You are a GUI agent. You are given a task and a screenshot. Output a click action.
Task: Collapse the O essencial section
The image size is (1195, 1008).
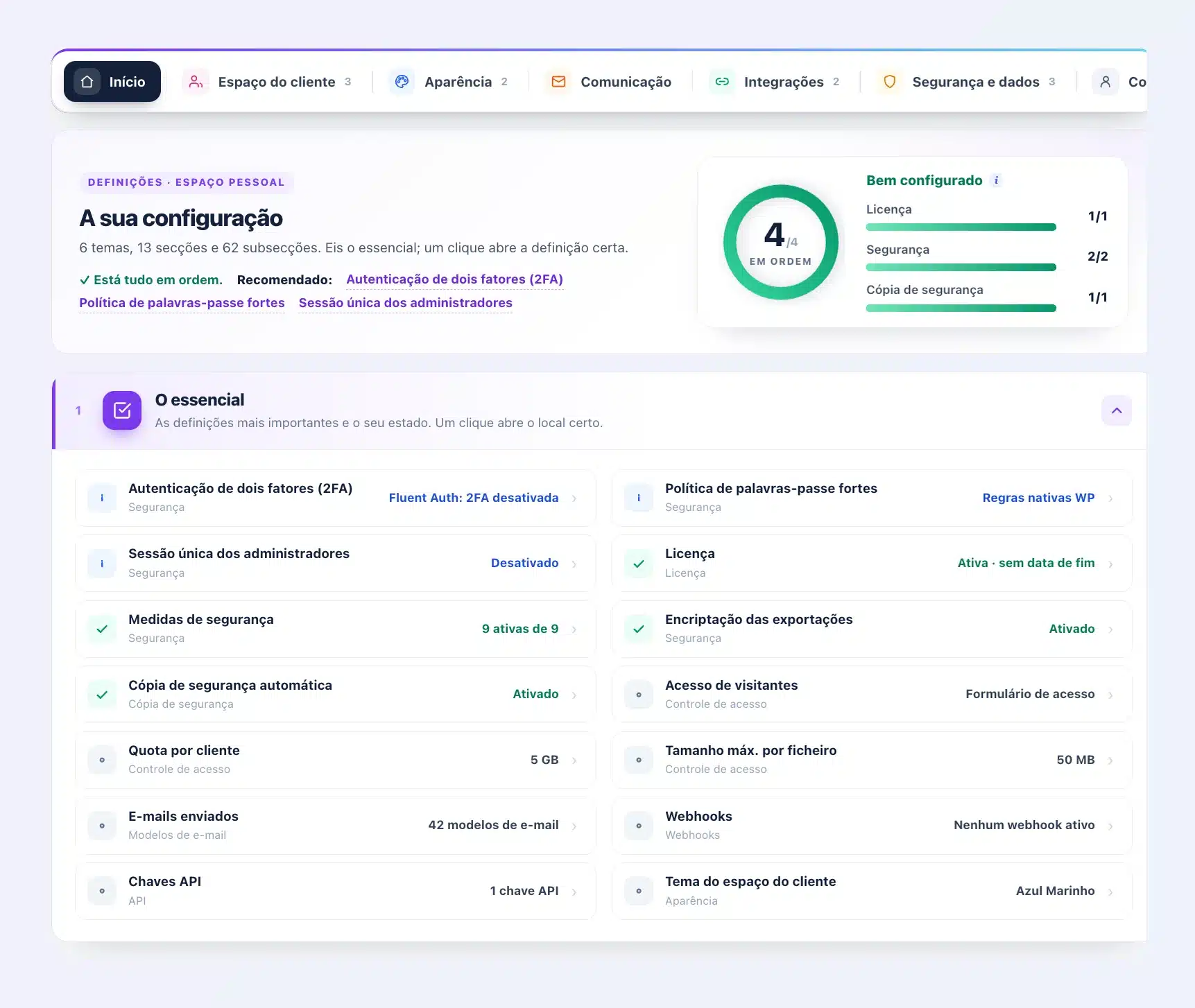[x=1117, y=411]
